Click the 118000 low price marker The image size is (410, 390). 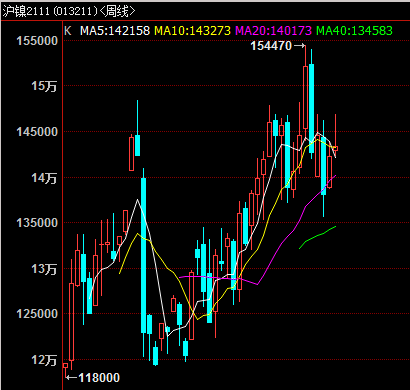point(99,378)
